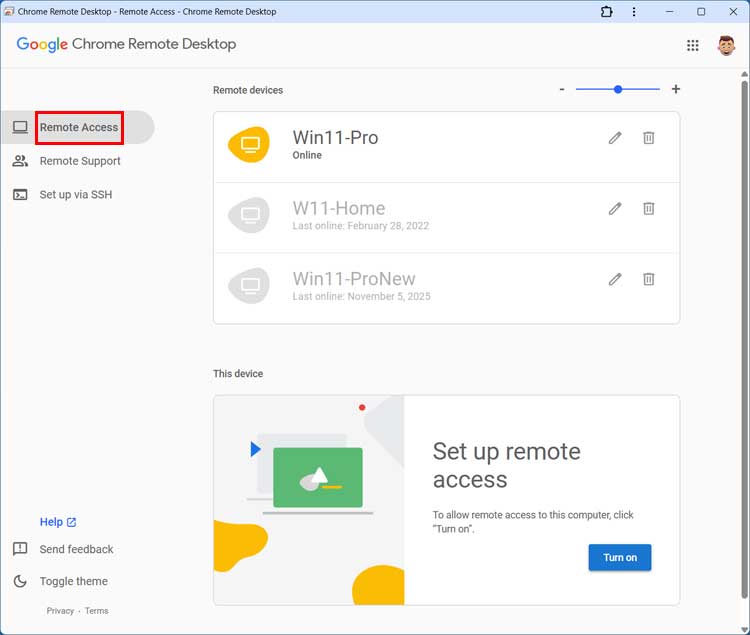Click Last online: November 5, 2025 text
Viewport: 750px width, 635px height.
(362, 296)
